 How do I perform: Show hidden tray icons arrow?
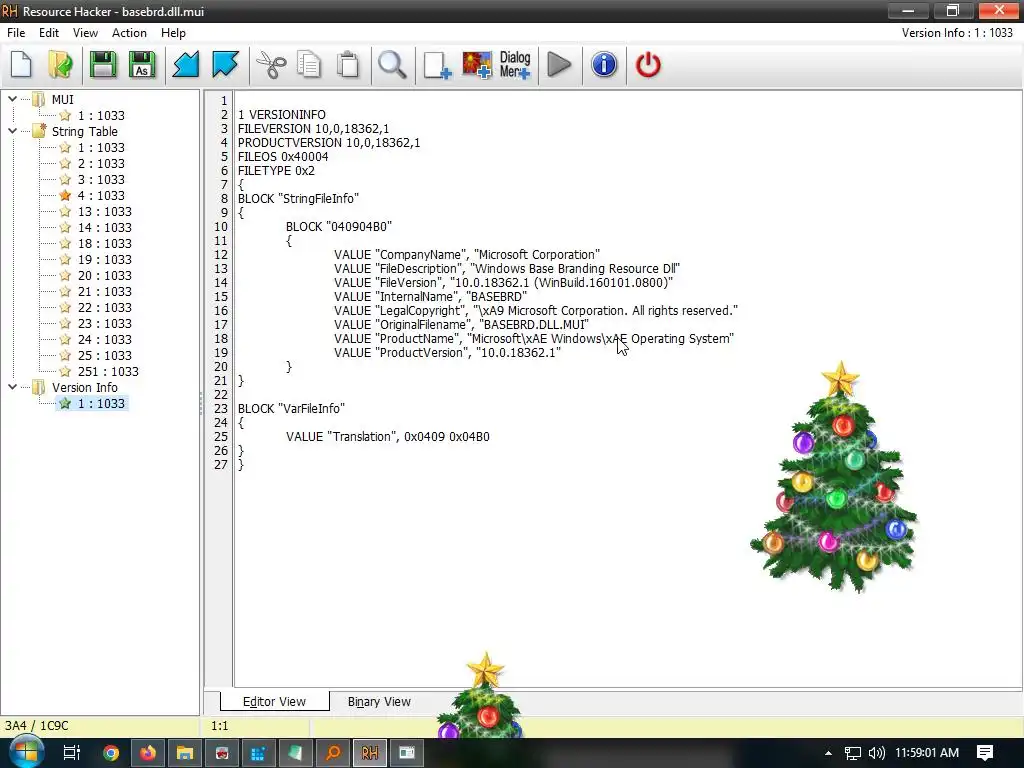coord(828,753)
